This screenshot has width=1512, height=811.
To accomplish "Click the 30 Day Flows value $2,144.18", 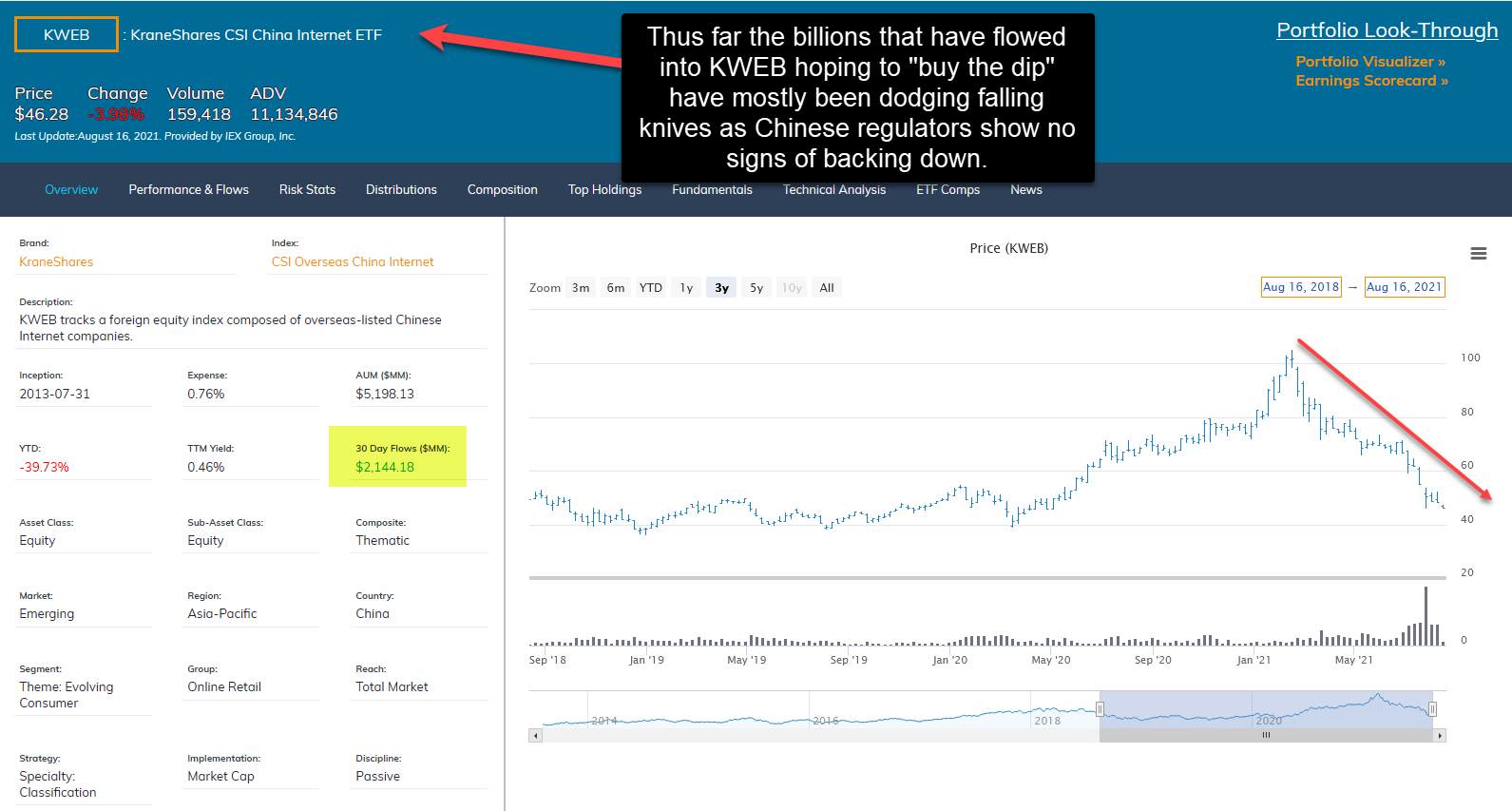I will click(385, 468).
